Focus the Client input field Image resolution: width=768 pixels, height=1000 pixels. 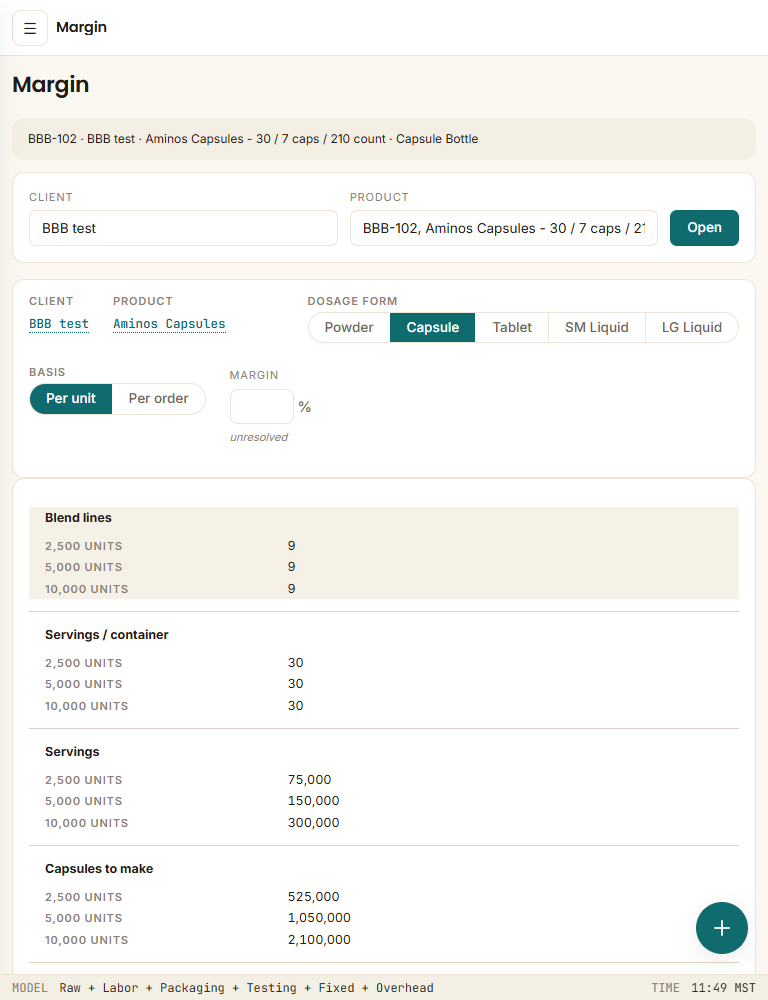(183, 228)
